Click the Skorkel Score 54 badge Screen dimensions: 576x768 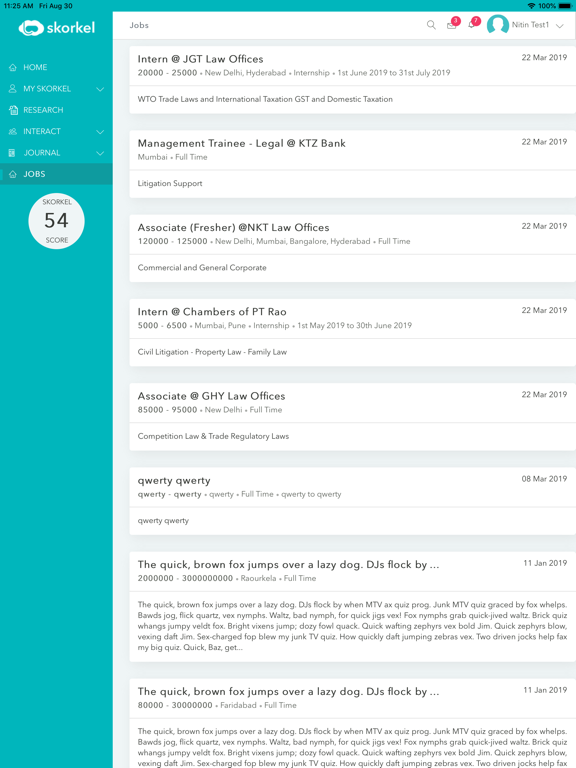56,221
